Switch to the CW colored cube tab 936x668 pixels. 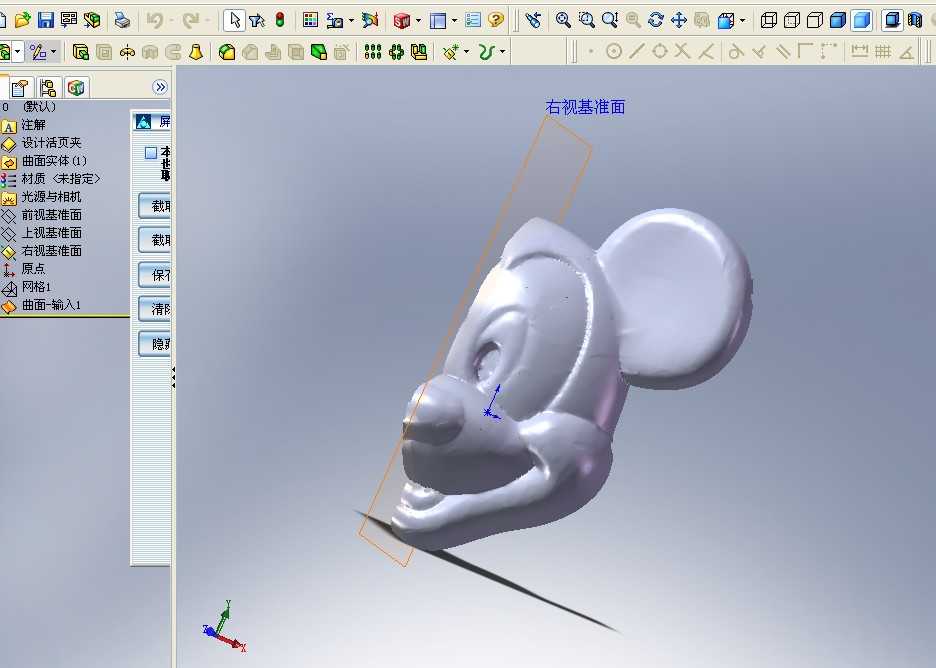click(x=76, y=88)
